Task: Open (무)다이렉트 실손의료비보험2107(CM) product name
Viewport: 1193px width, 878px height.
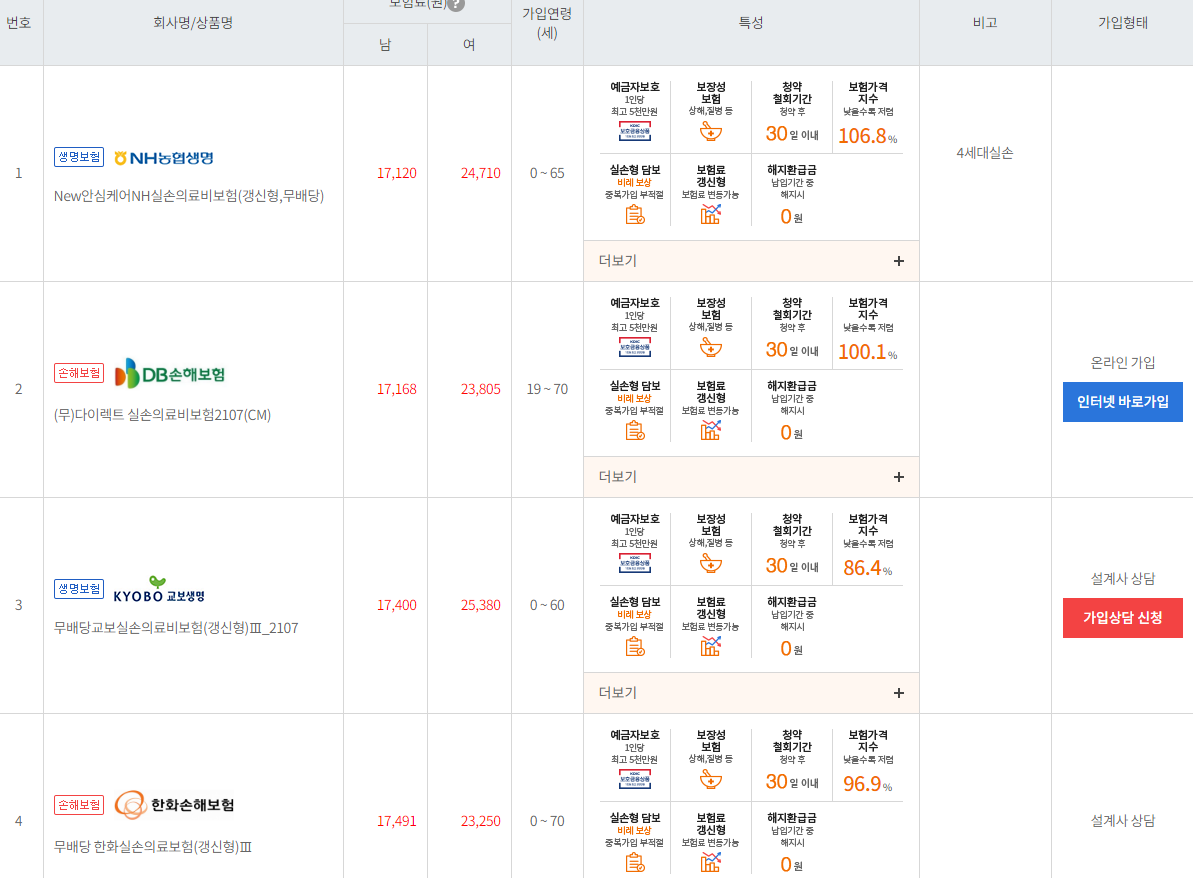Action: (162, 415)
